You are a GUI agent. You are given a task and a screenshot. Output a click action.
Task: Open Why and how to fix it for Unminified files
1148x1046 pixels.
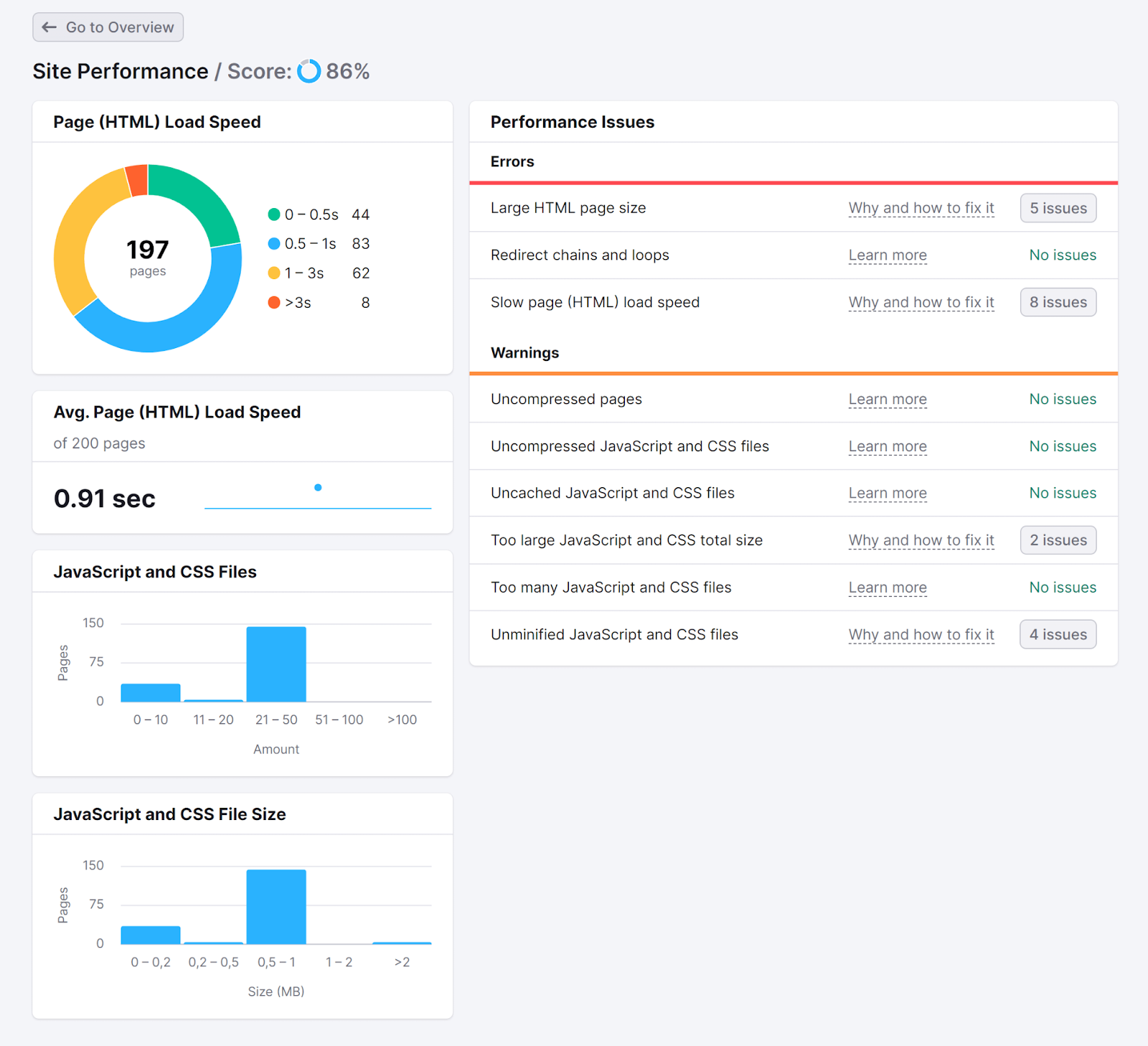[921, 634]
